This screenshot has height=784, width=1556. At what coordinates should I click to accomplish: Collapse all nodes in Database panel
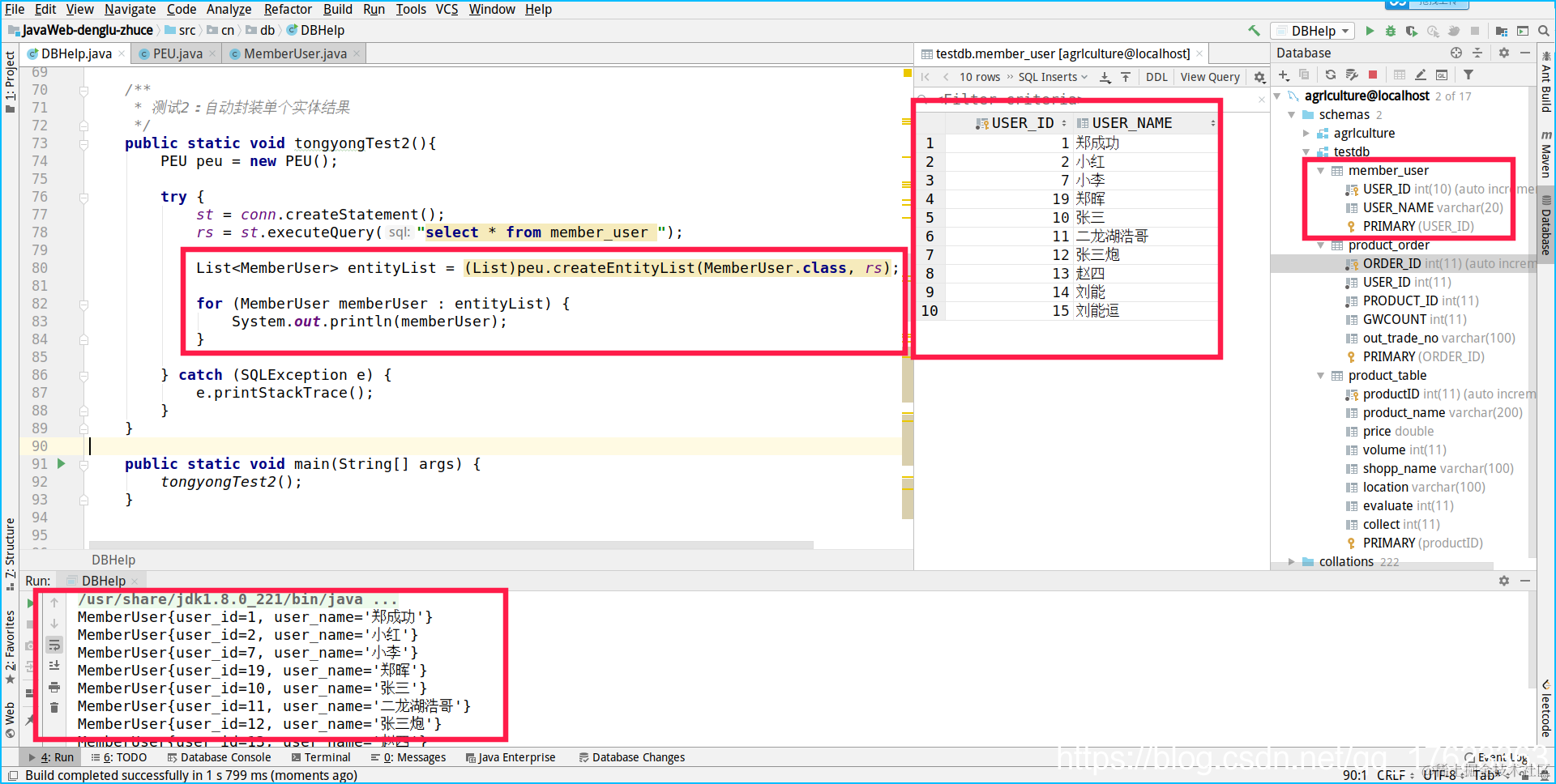tap(1477, 53)
